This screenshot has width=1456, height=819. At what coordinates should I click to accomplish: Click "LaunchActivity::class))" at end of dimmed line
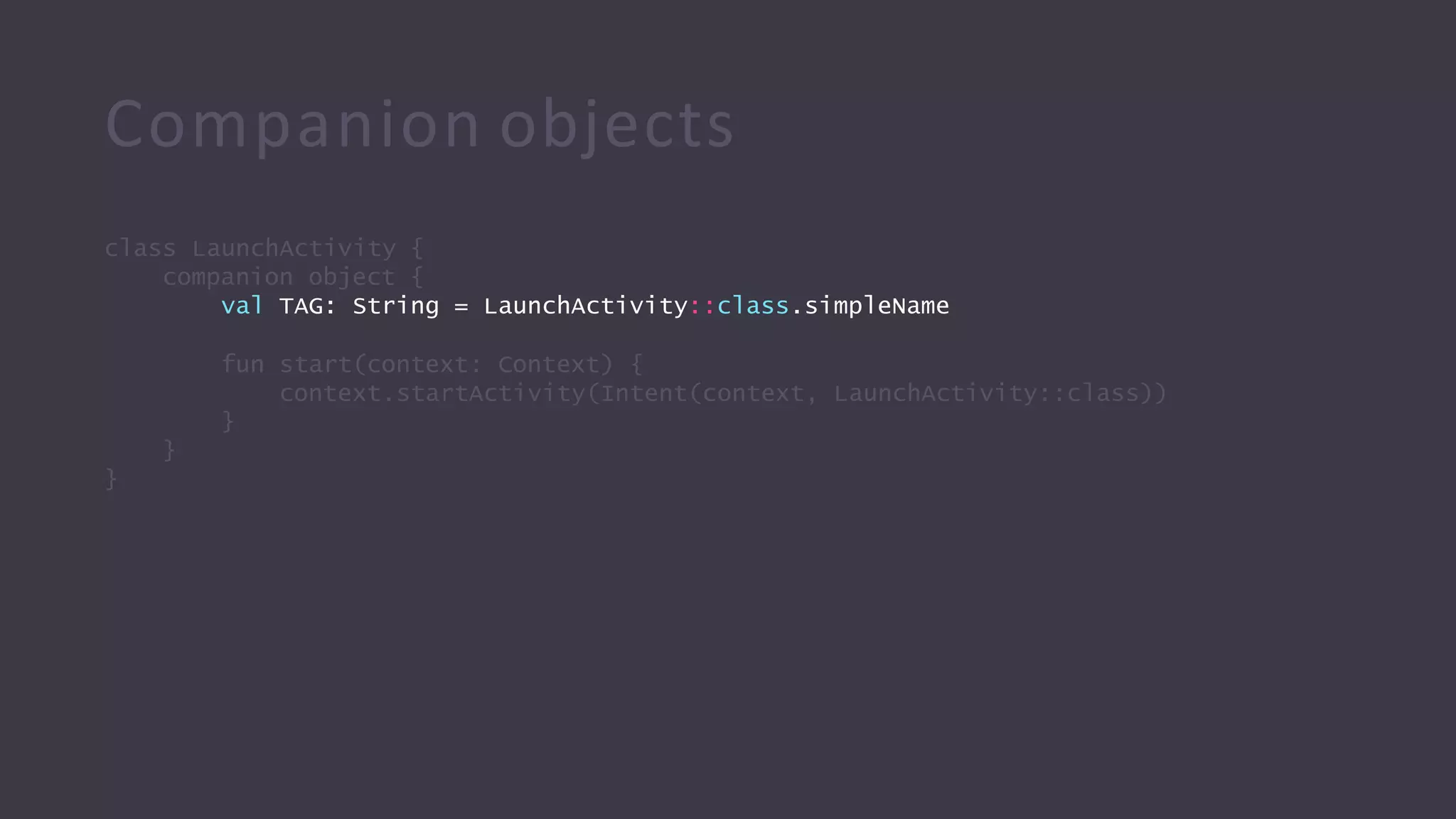coord(1000,393)
